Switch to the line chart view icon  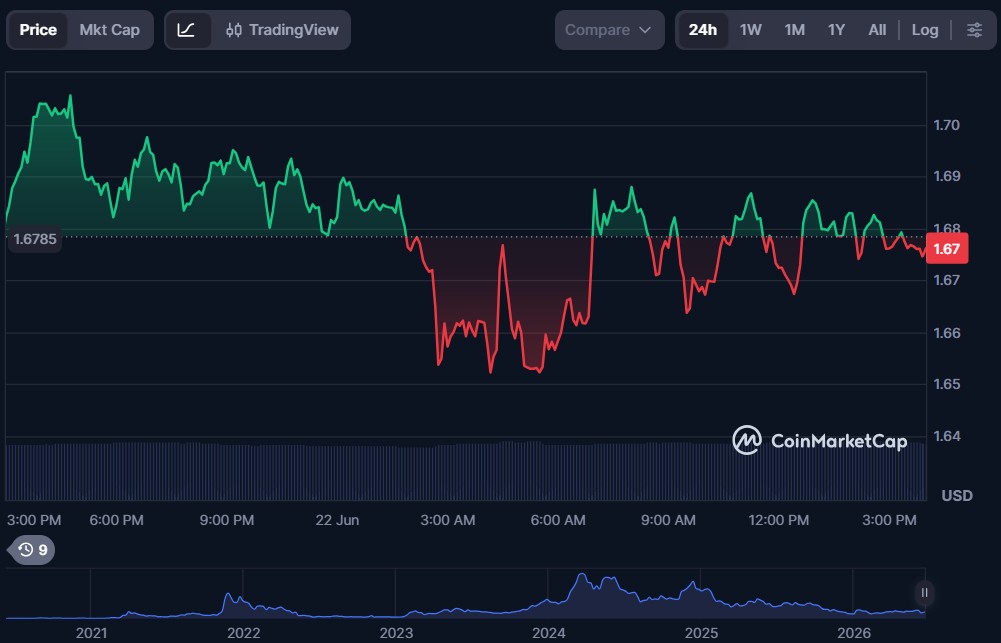pos(186,30)
